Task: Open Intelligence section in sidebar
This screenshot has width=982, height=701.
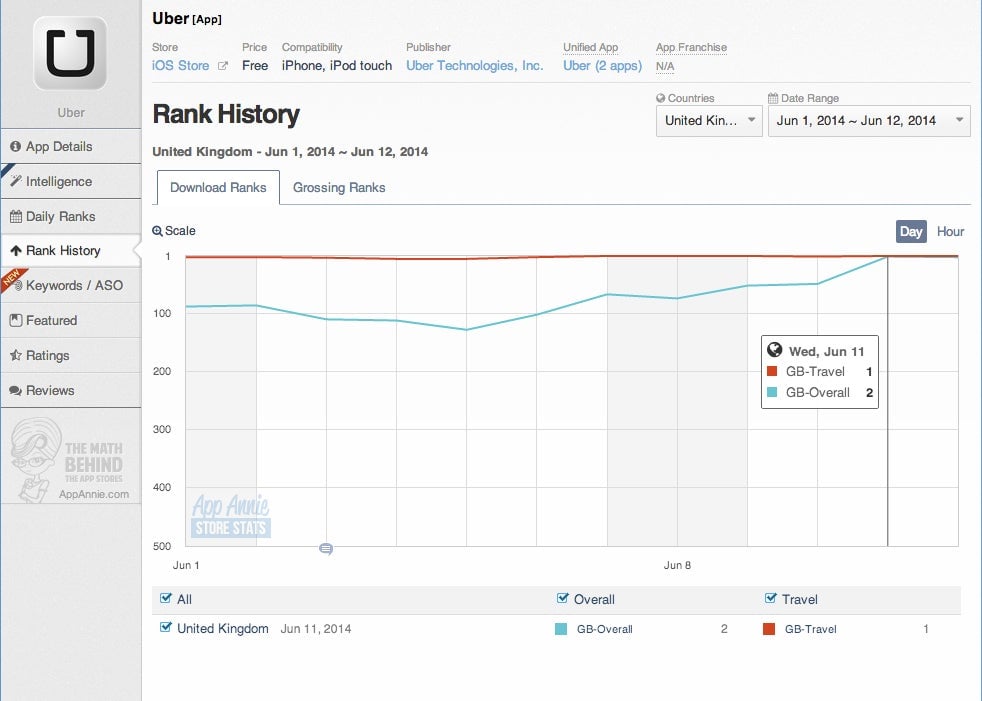Action: pyautogui.click(x=71, y=182)
